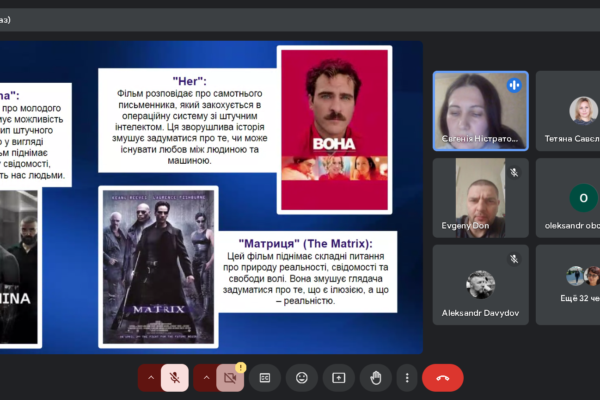Image resolution: width=600 pixels, height=400 pixels.
Task: Click the Matrix movie poster in presentation
Action: click(158, 267)
